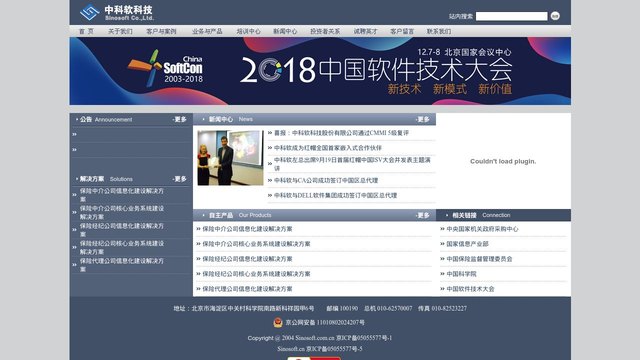Image resolution: width=640 pixels, height=360 pixels.
Task: Open 保险代理公司信息化建设解决方案 under Our Products
Action: point(247,289)
